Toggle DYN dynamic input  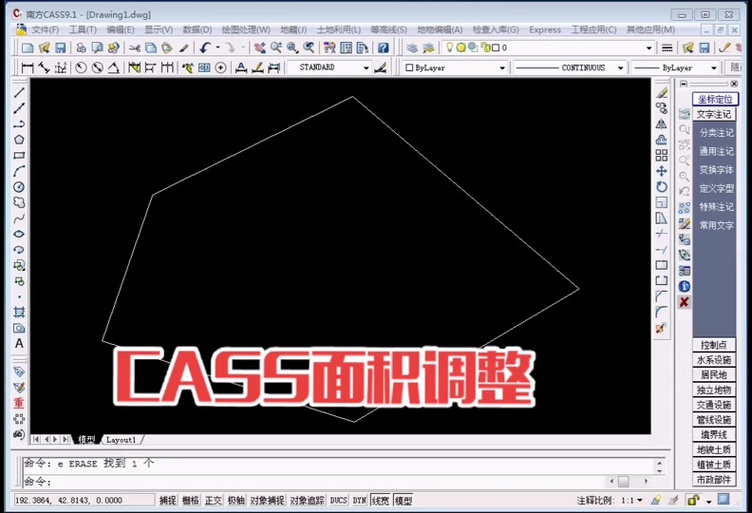coord(359,501)
